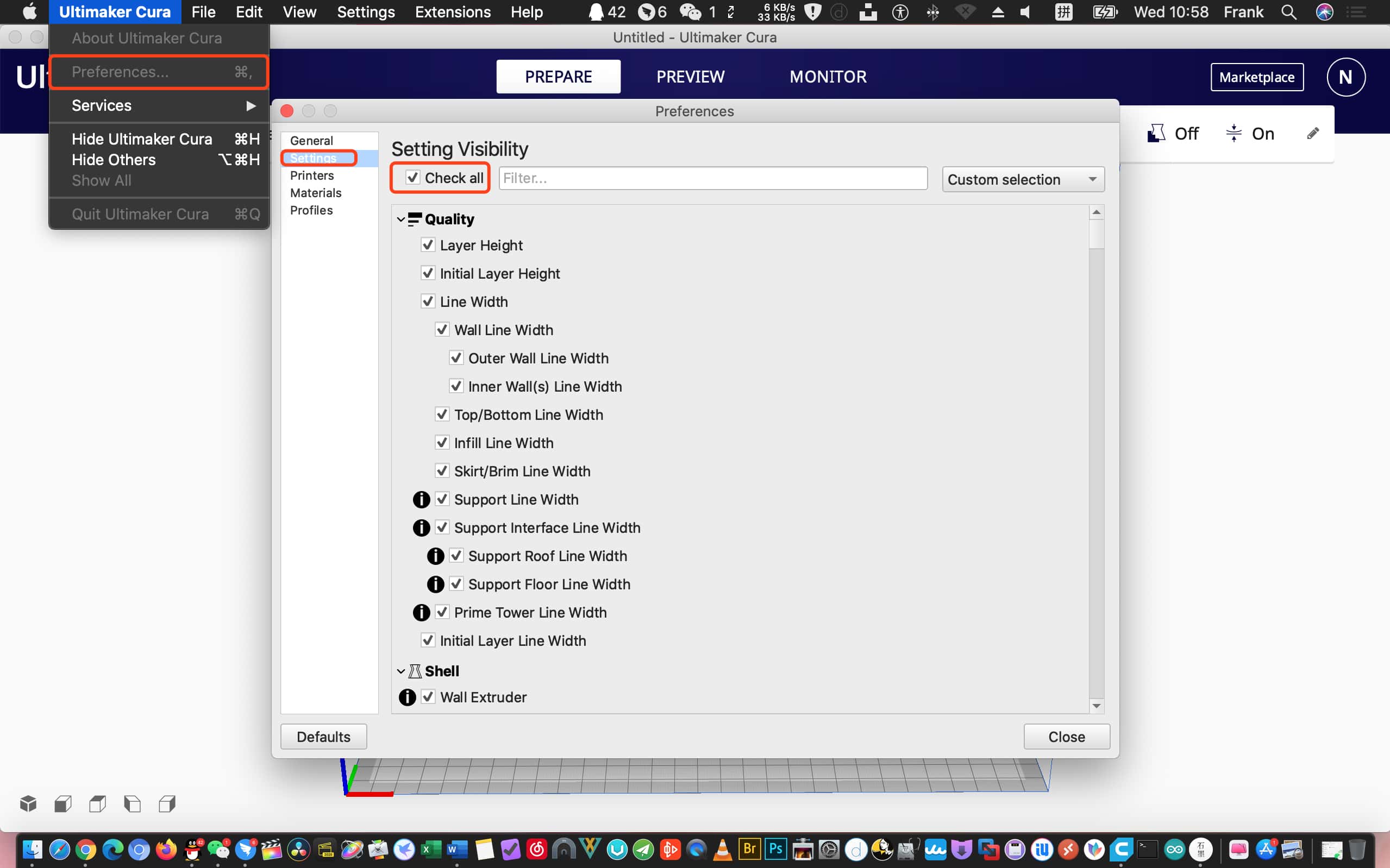Switch to the PREVIEW stage tab

tap(690, 77)
